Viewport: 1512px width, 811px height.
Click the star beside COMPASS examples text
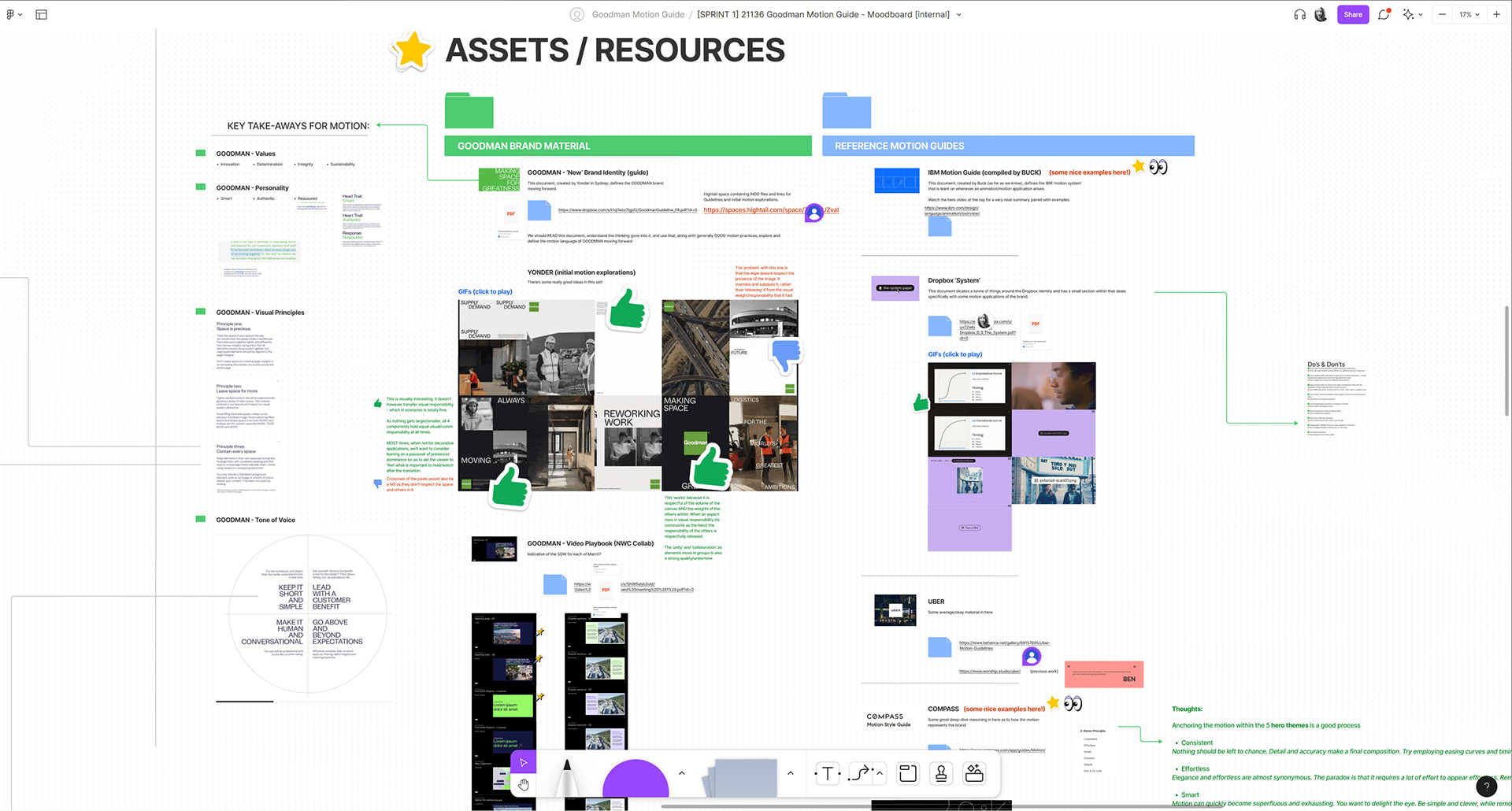tap(1054, 702)
